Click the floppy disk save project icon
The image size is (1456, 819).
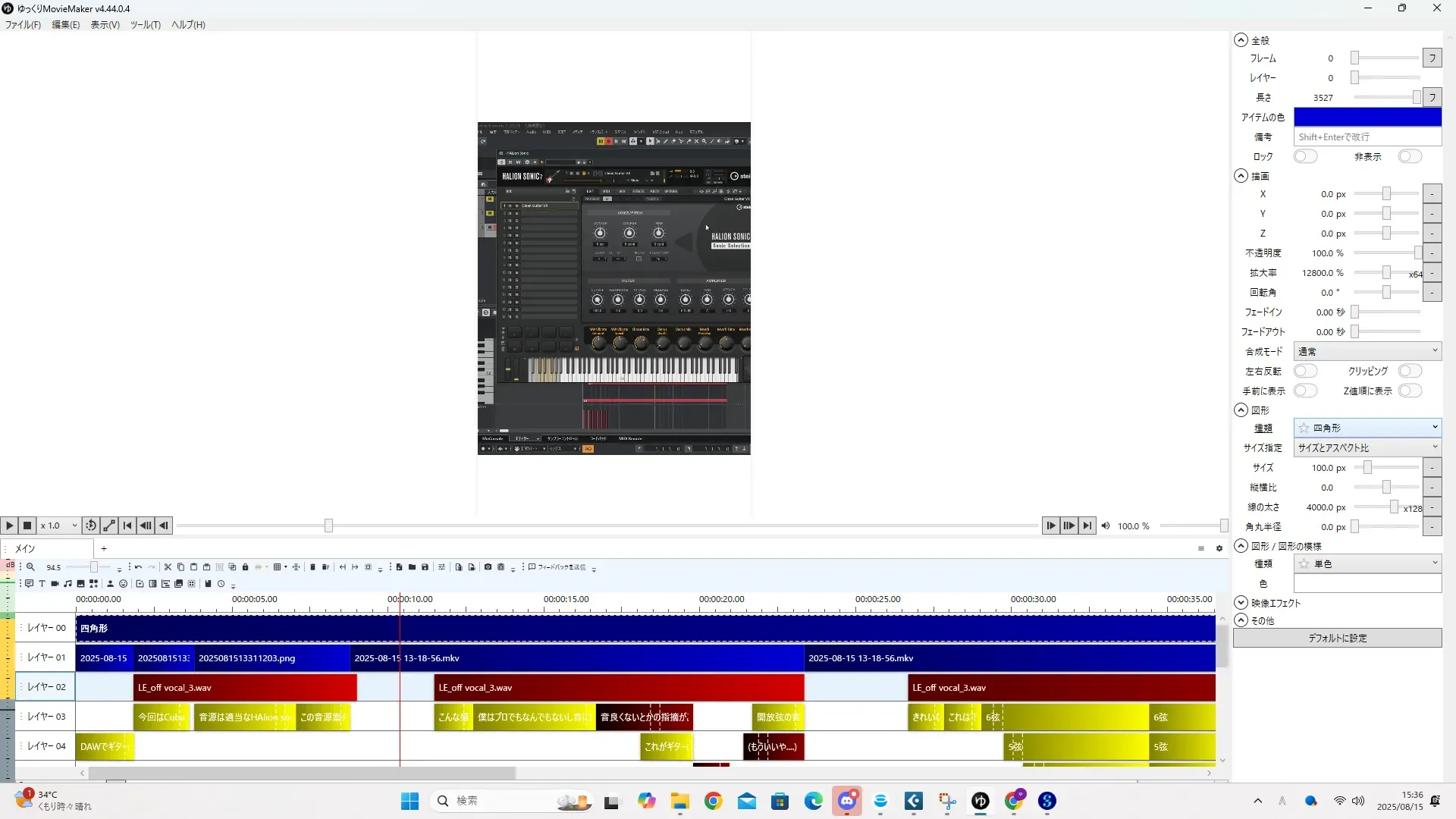(x=425, y=567)
